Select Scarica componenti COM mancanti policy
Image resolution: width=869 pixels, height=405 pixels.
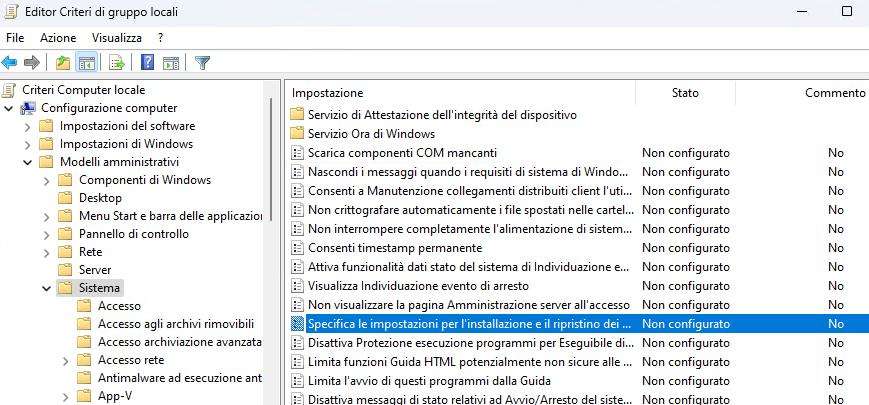[x=402, y=153]
